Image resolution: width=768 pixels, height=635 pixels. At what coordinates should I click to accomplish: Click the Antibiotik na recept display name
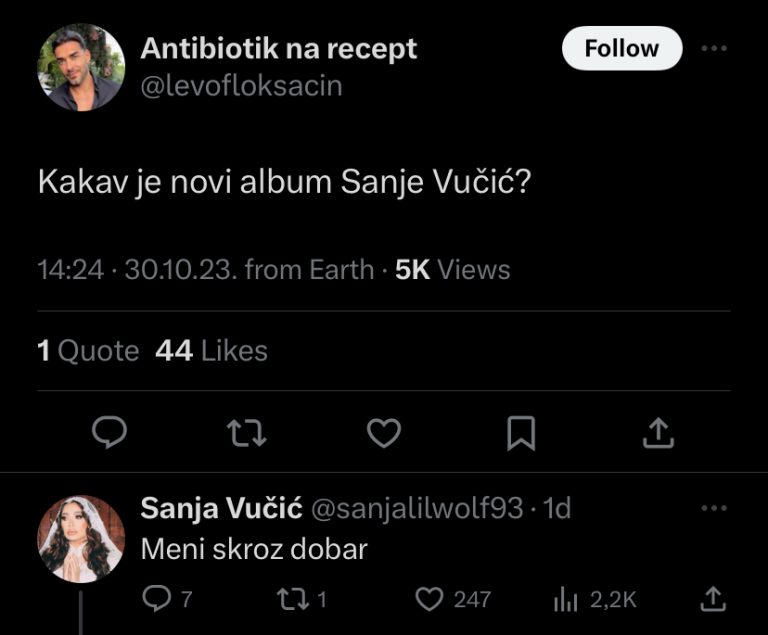coord(279,48)
